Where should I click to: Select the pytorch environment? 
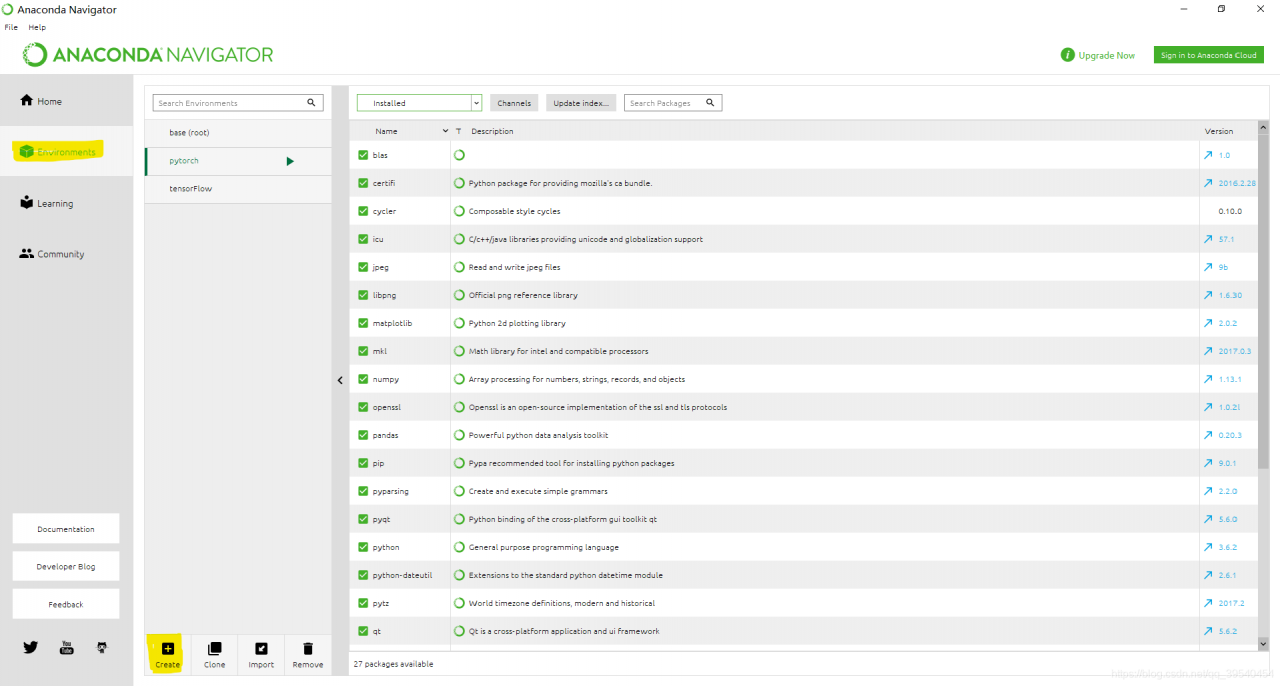click(238, 161)
